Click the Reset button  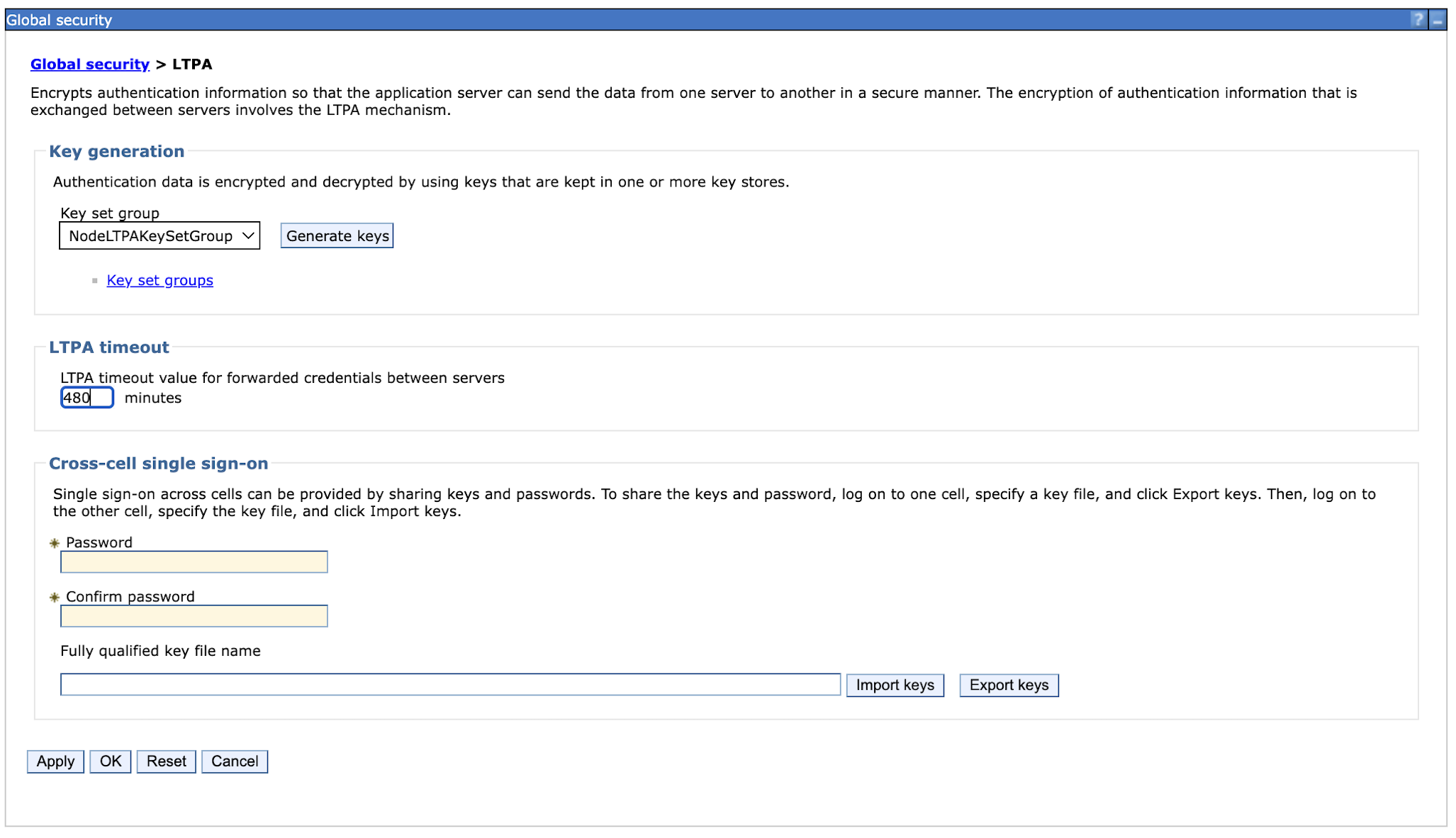click(x=166, y=761)
